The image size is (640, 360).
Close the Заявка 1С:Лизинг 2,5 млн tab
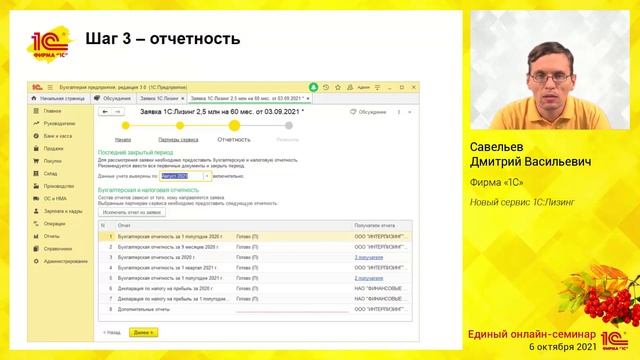[308, 98]
